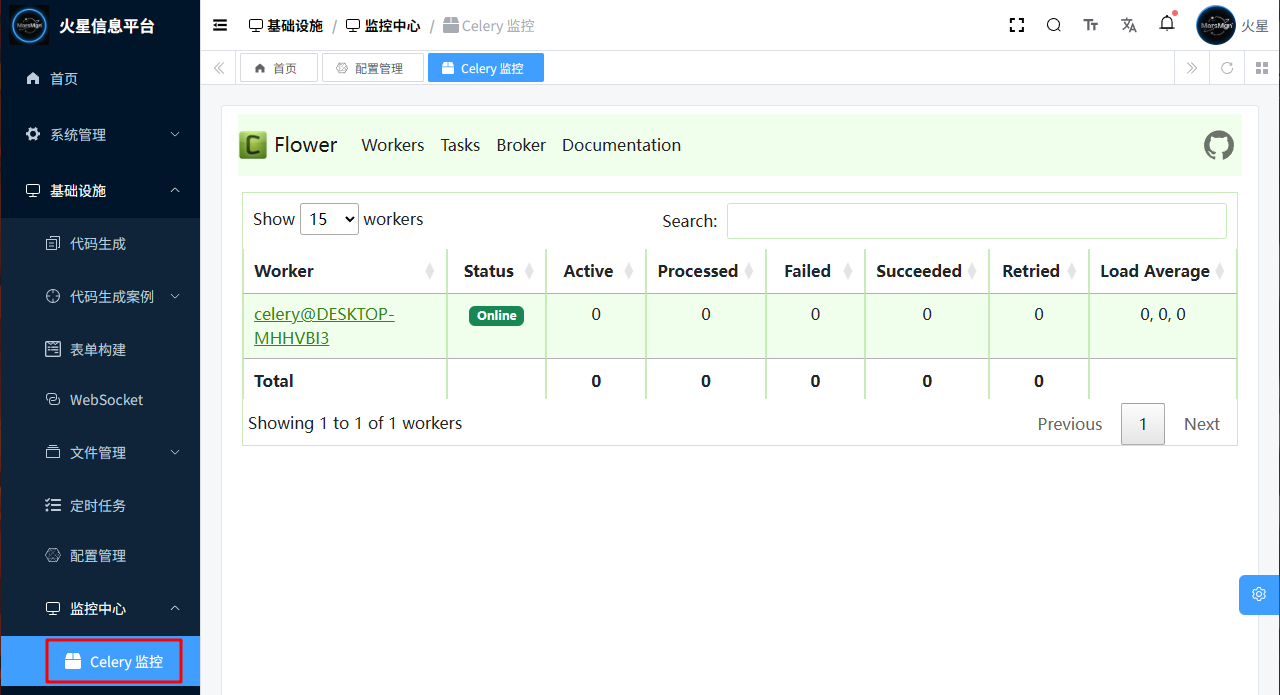The height and width of the screenshot is (695, 1280).
Task: Toggle fullscreen mode icon
Action: click(x=1017, y=26)
